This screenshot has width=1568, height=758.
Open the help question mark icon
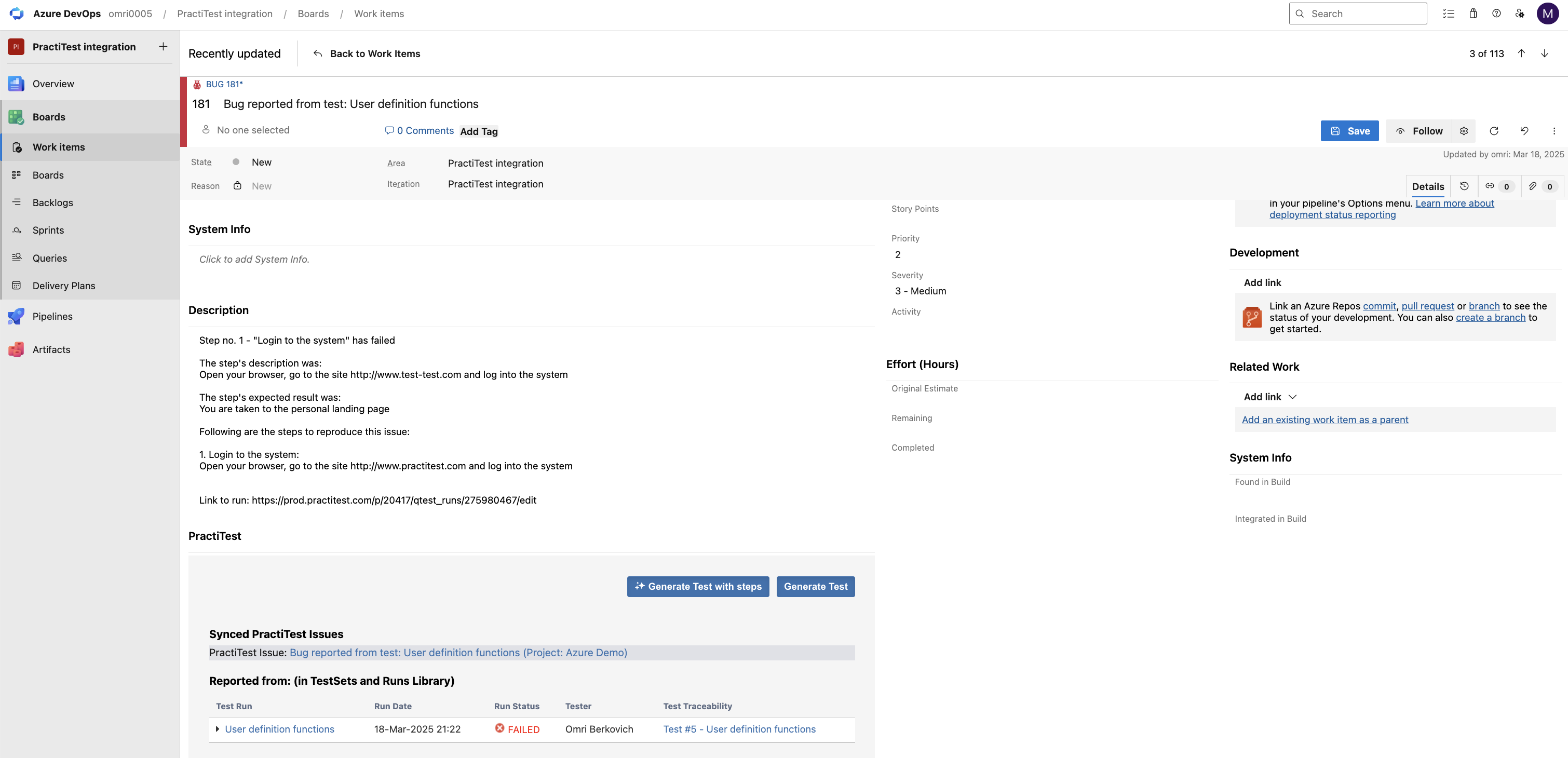point(1496,13)
